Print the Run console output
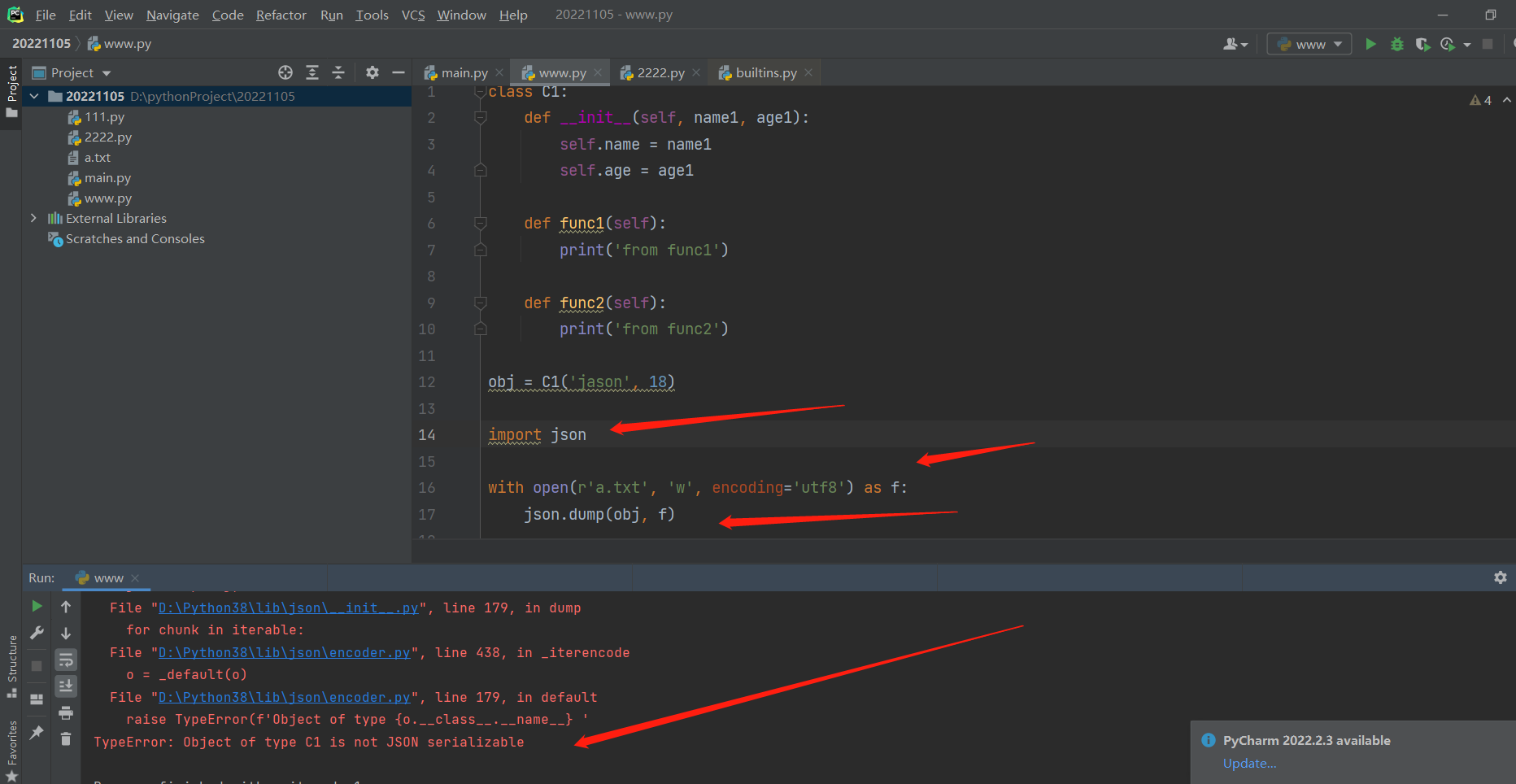Screen dimensions: 1516x784 (66, 713)
